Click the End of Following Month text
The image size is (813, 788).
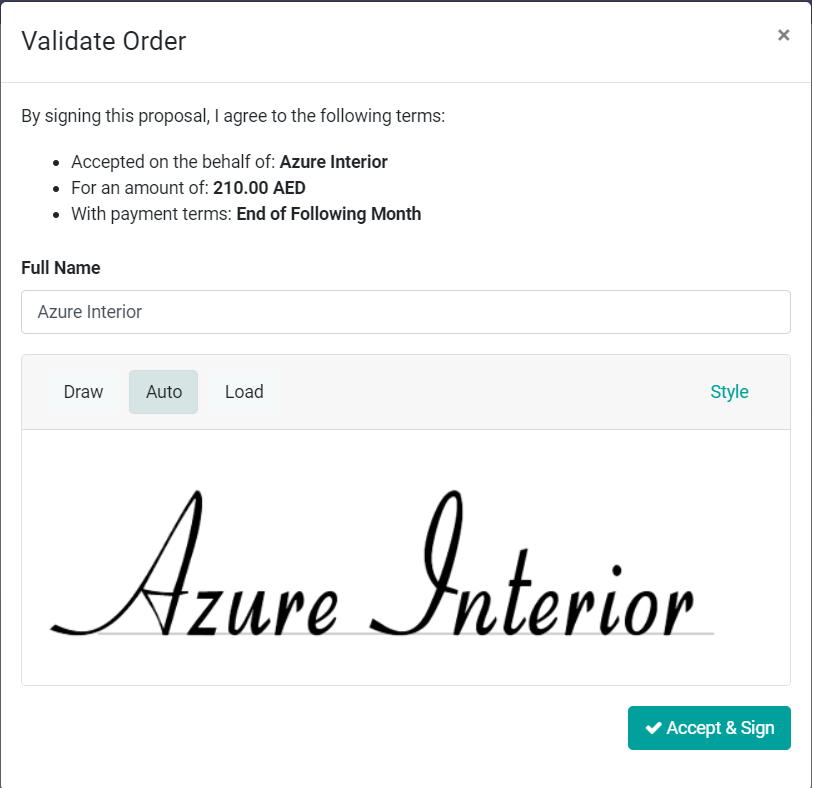[328, 214]
